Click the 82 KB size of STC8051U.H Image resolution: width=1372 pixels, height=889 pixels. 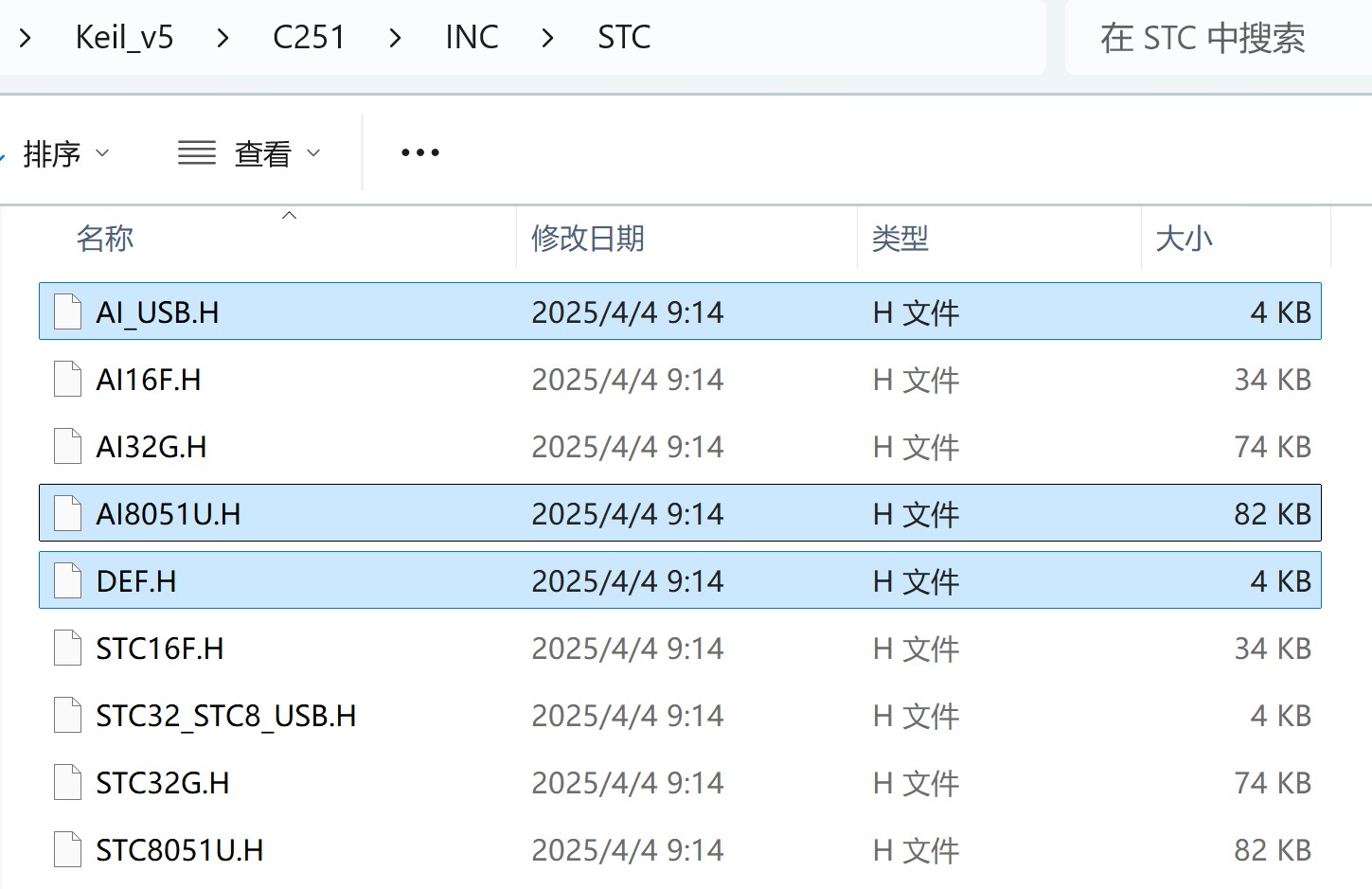1273,850
